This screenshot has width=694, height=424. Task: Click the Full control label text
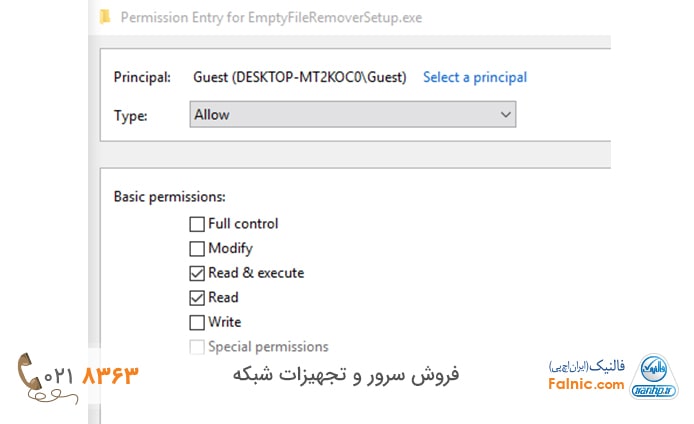point(243,224)
